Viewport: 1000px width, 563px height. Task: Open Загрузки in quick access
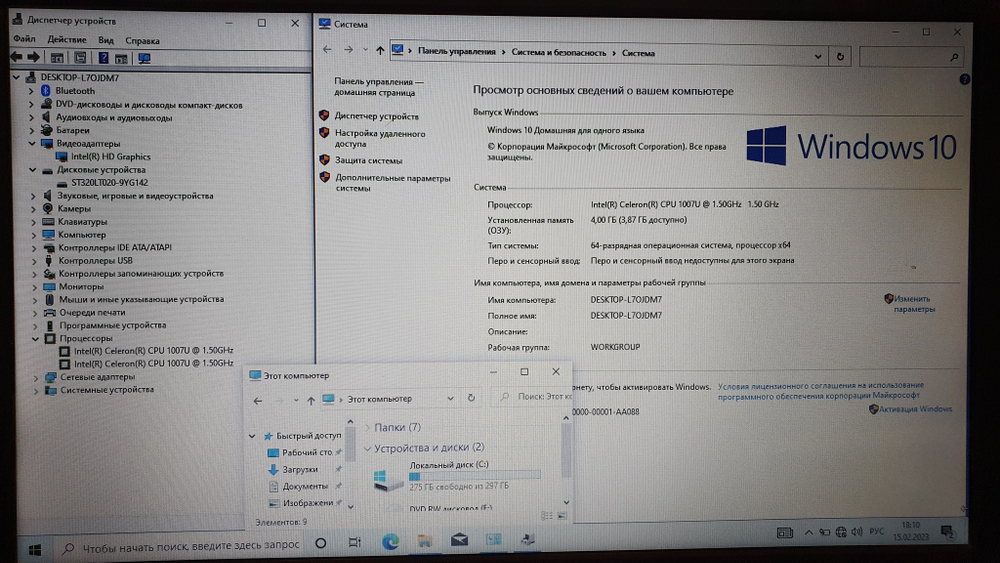[300, 469]
